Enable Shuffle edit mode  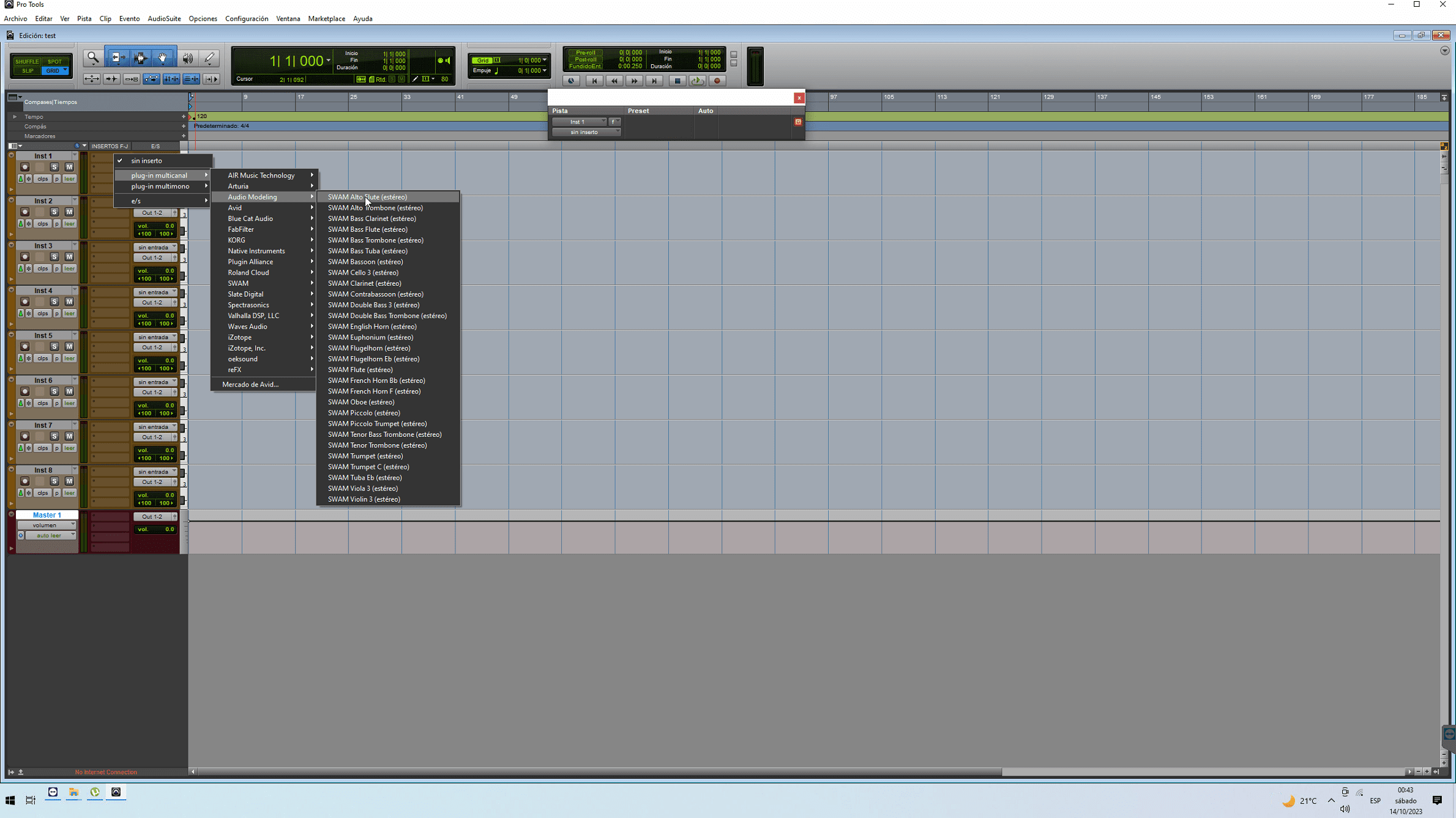point(27,61)
